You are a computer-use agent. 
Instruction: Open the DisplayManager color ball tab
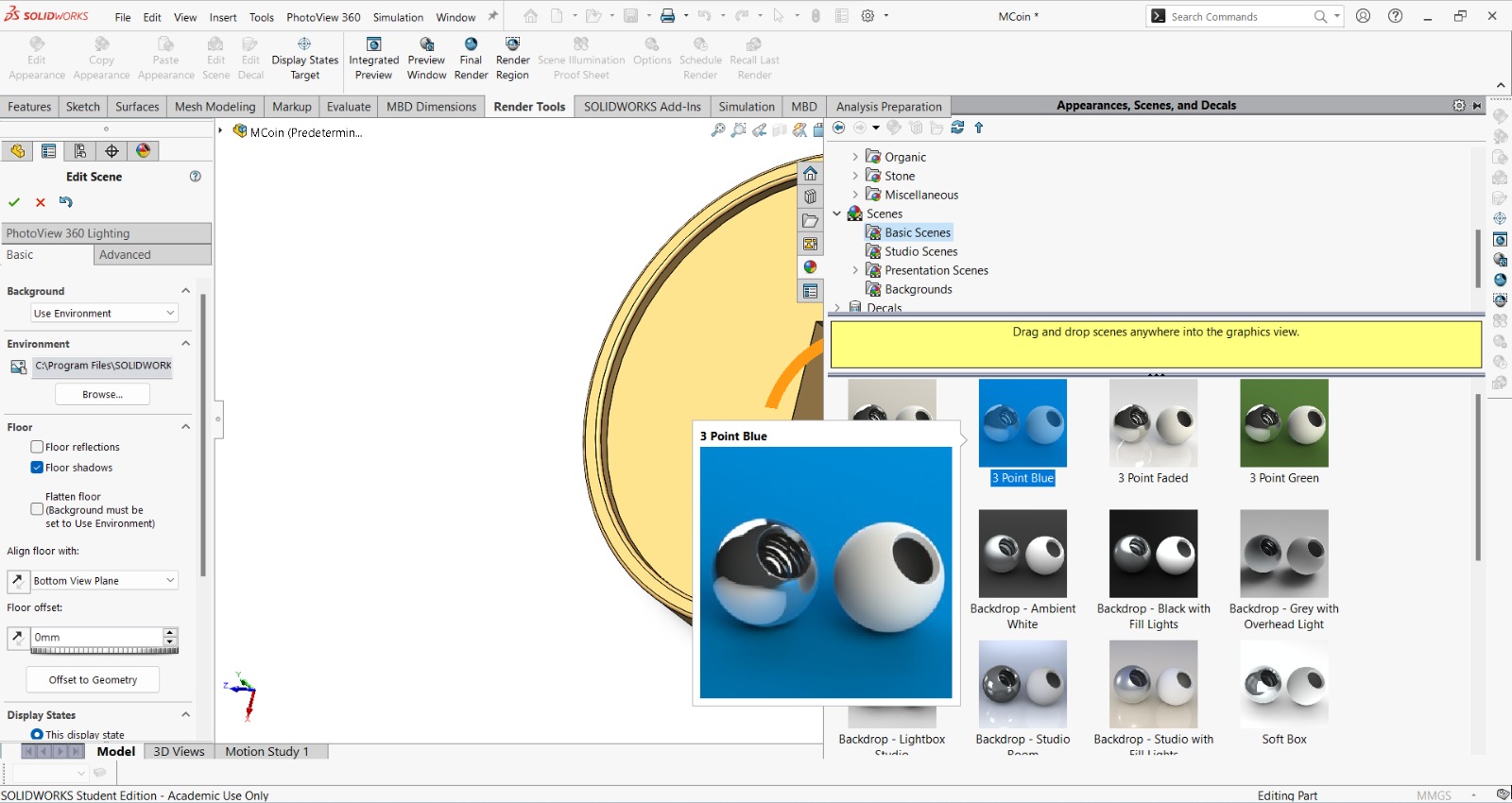[143, 150]
